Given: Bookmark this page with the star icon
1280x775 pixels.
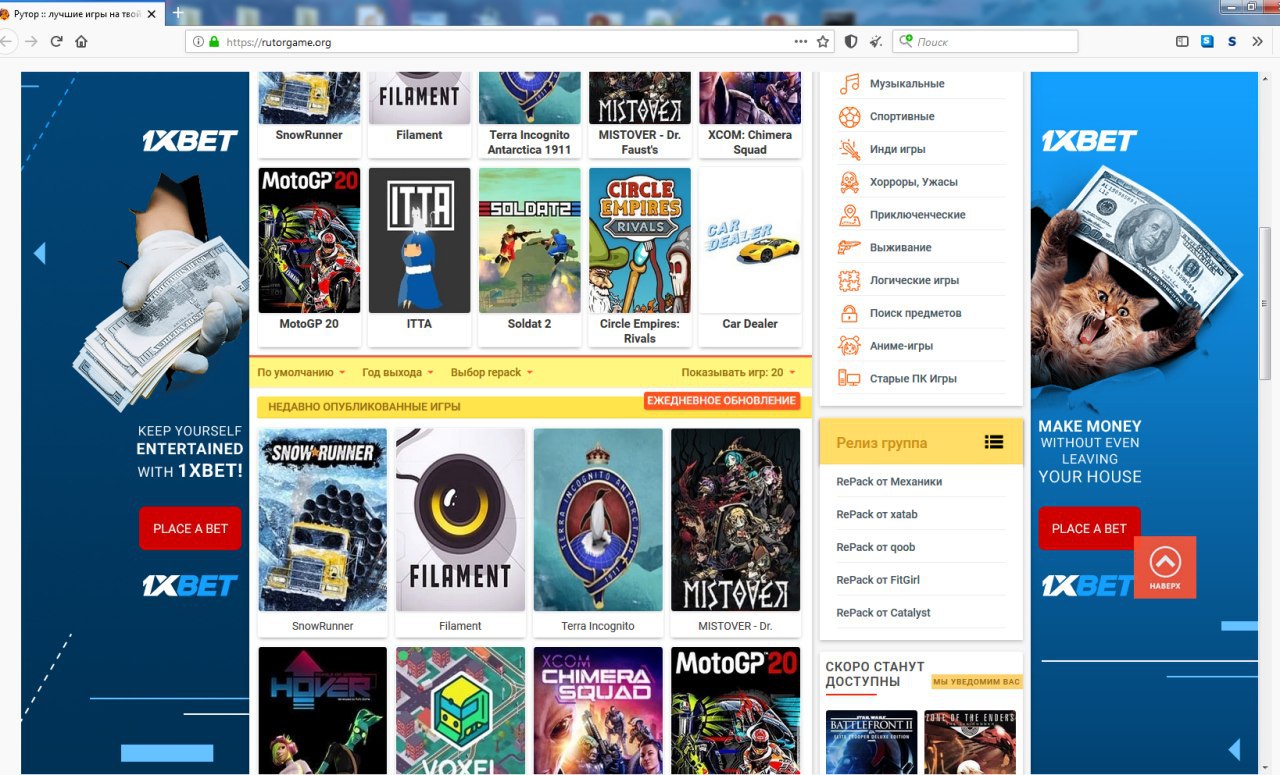Looking at the screenshot, I should tap(823, 42).
